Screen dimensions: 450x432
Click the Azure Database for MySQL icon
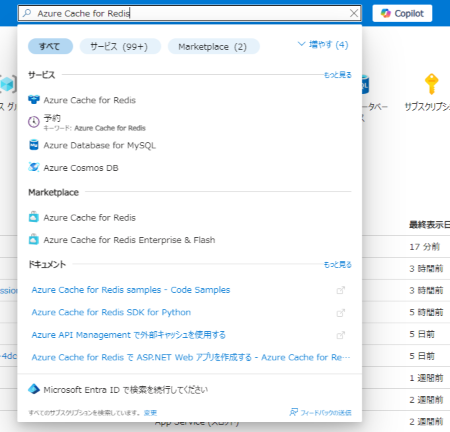coord(34,145)
